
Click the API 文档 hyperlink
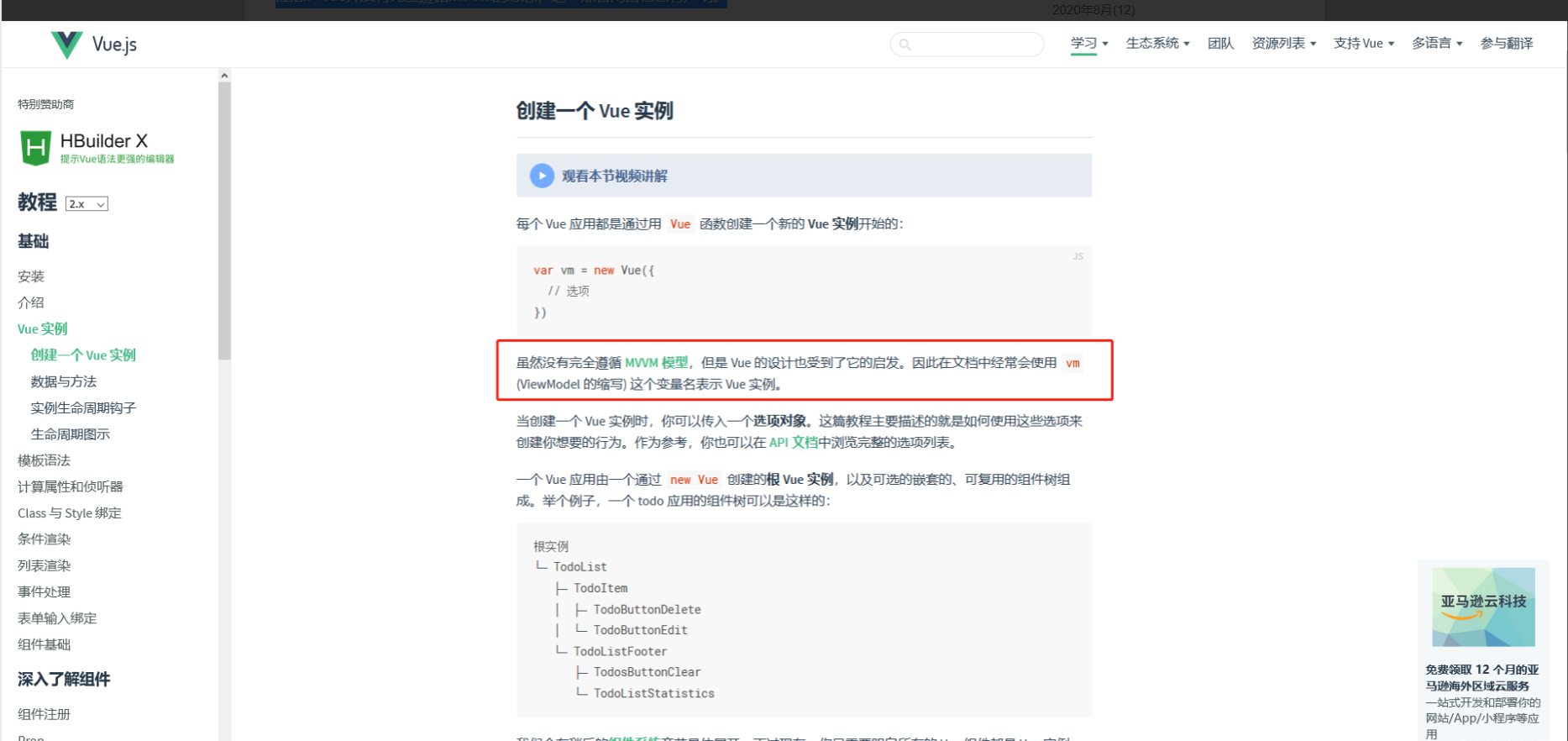pyautogui.click(x=793, y=443)
